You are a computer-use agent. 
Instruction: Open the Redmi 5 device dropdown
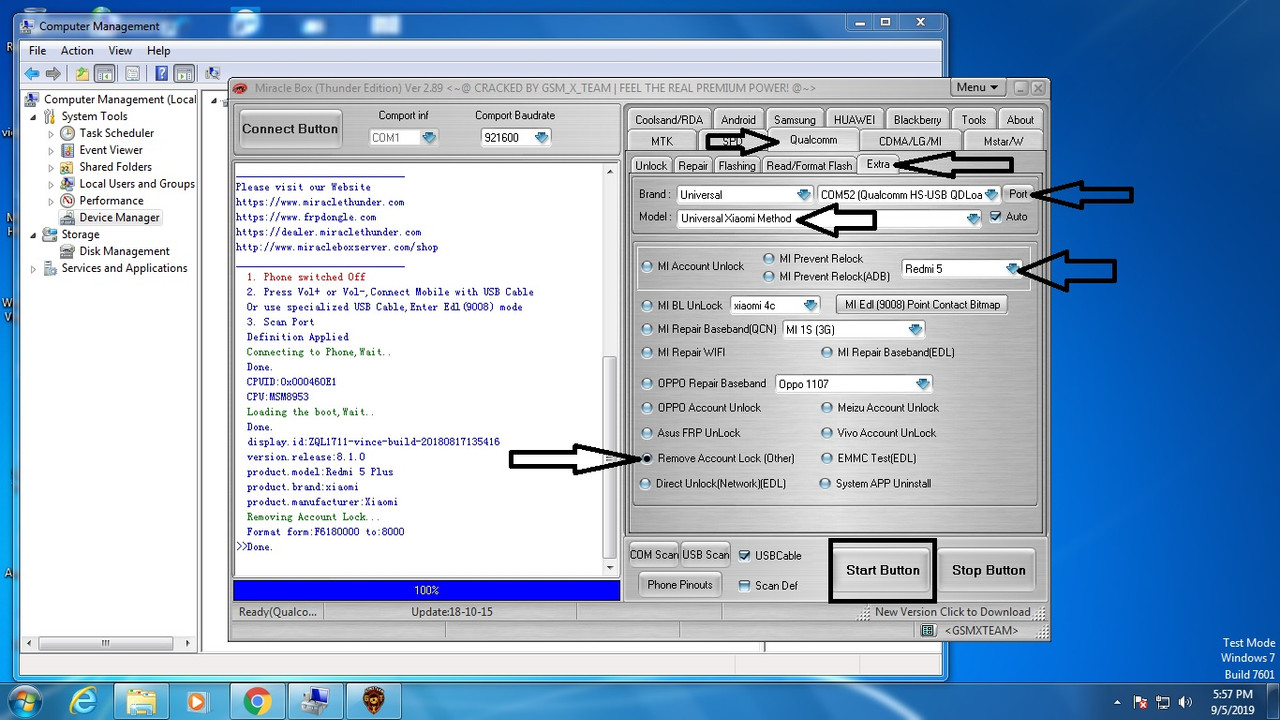click(x=1012, y=269)
